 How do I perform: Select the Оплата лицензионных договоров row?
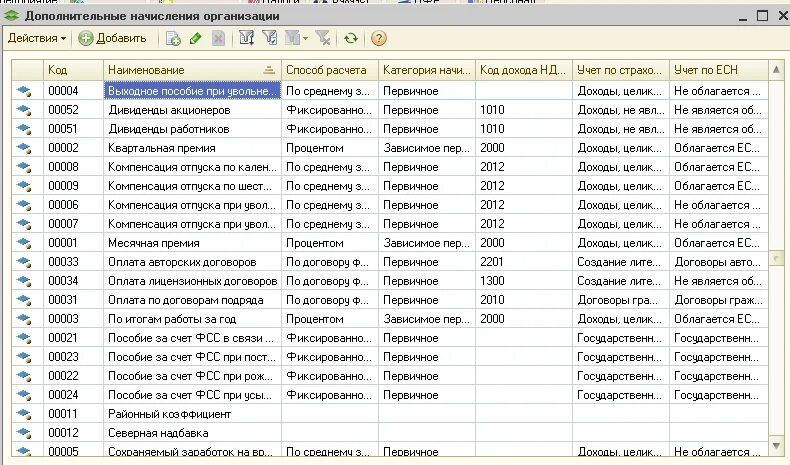[390, 281]
